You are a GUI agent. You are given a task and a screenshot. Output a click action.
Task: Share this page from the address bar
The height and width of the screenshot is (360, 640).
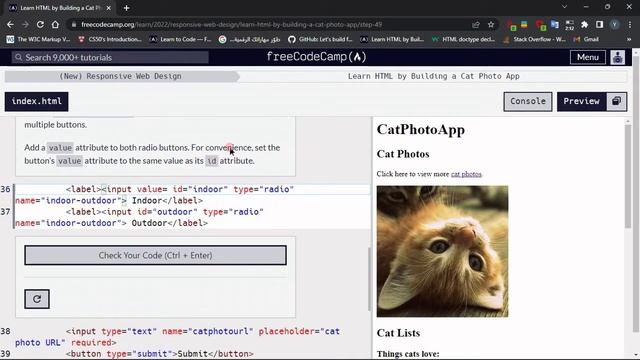[x=476, y=24]
